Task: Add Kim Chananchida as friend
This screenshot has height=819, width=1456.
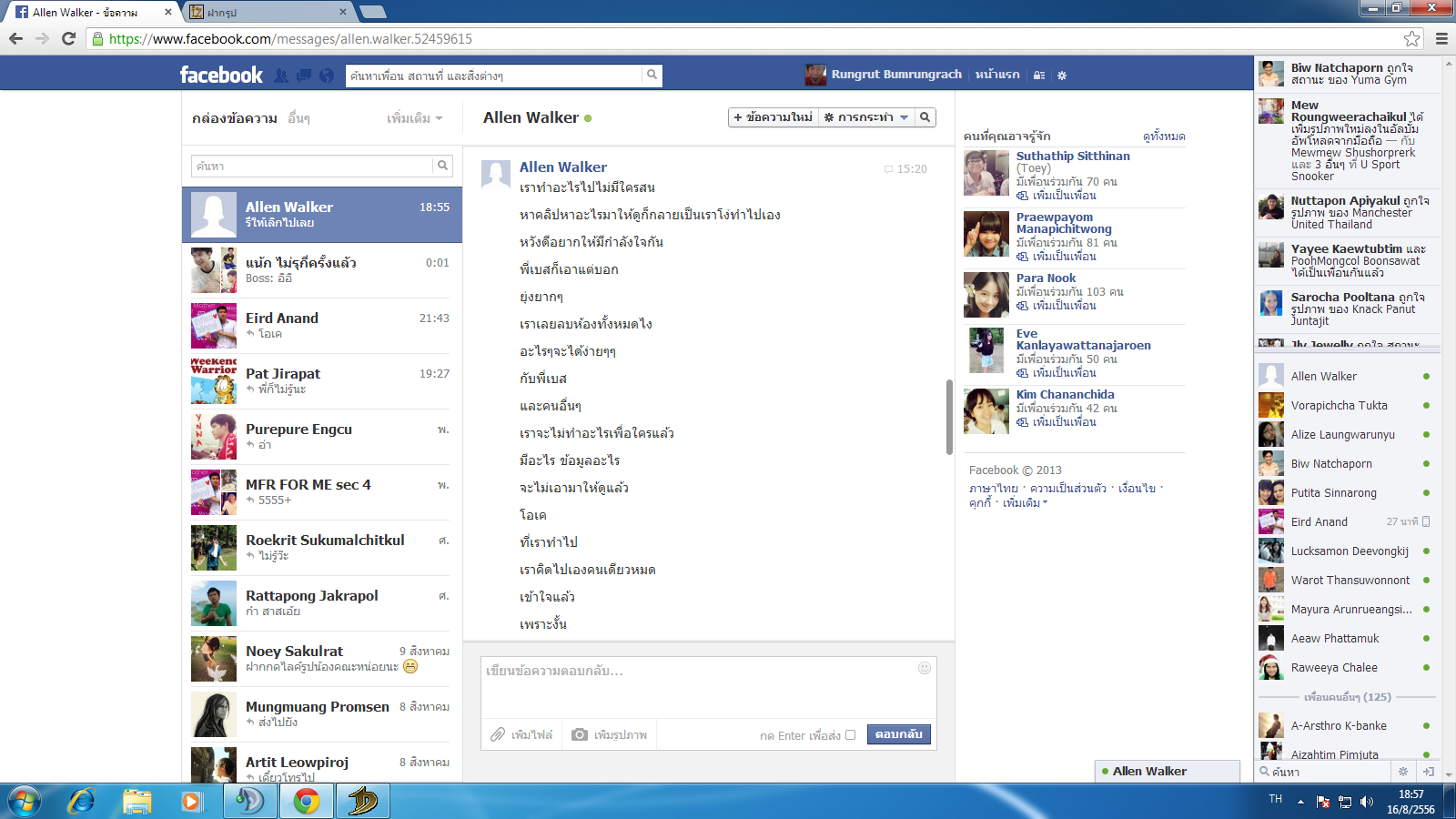Action: tap(1057, 422)
